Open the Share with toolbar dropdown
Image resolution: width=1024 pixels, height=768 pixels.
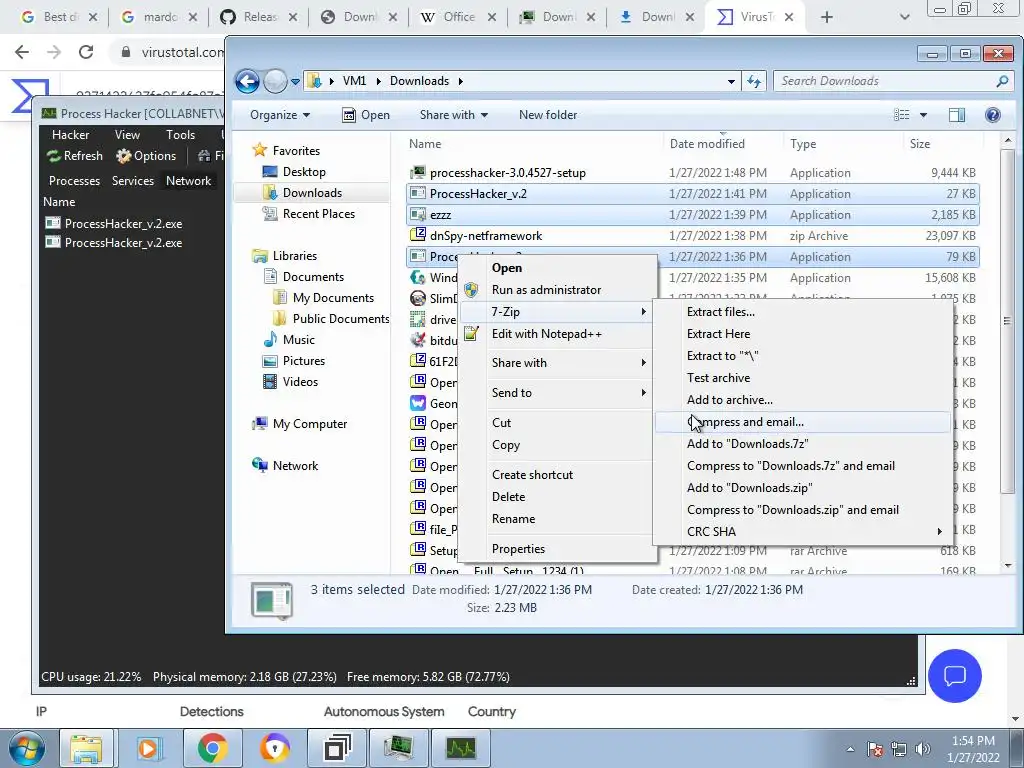(x=453, y=115)
